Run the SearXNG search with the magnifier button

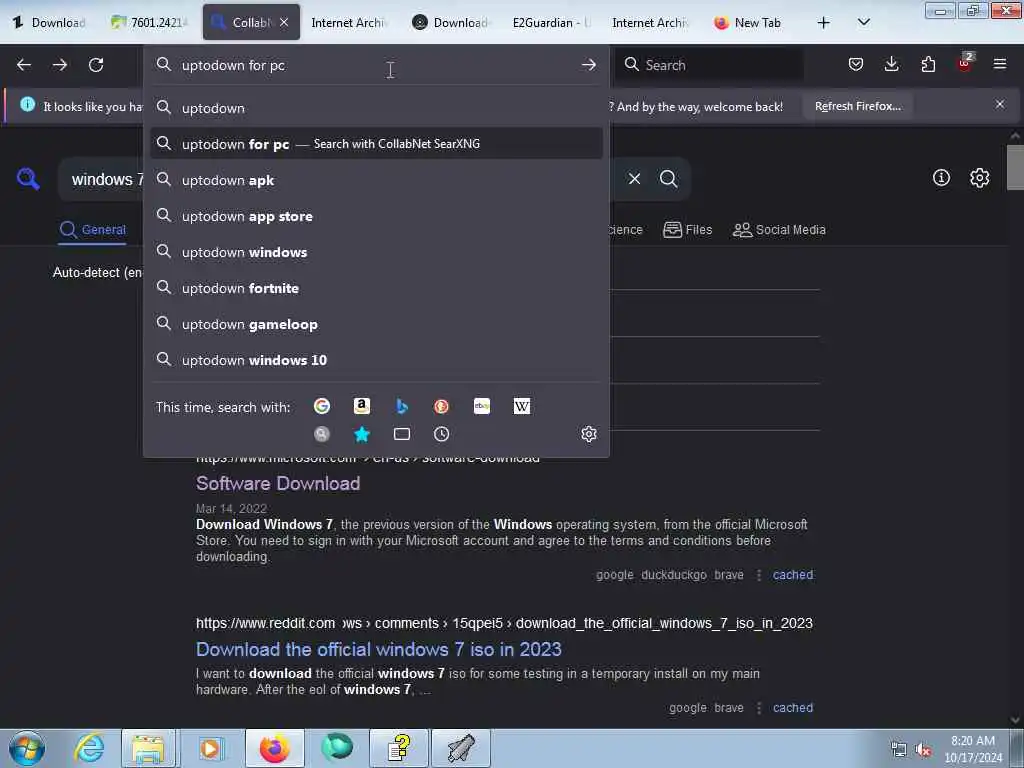click(668, 178)
